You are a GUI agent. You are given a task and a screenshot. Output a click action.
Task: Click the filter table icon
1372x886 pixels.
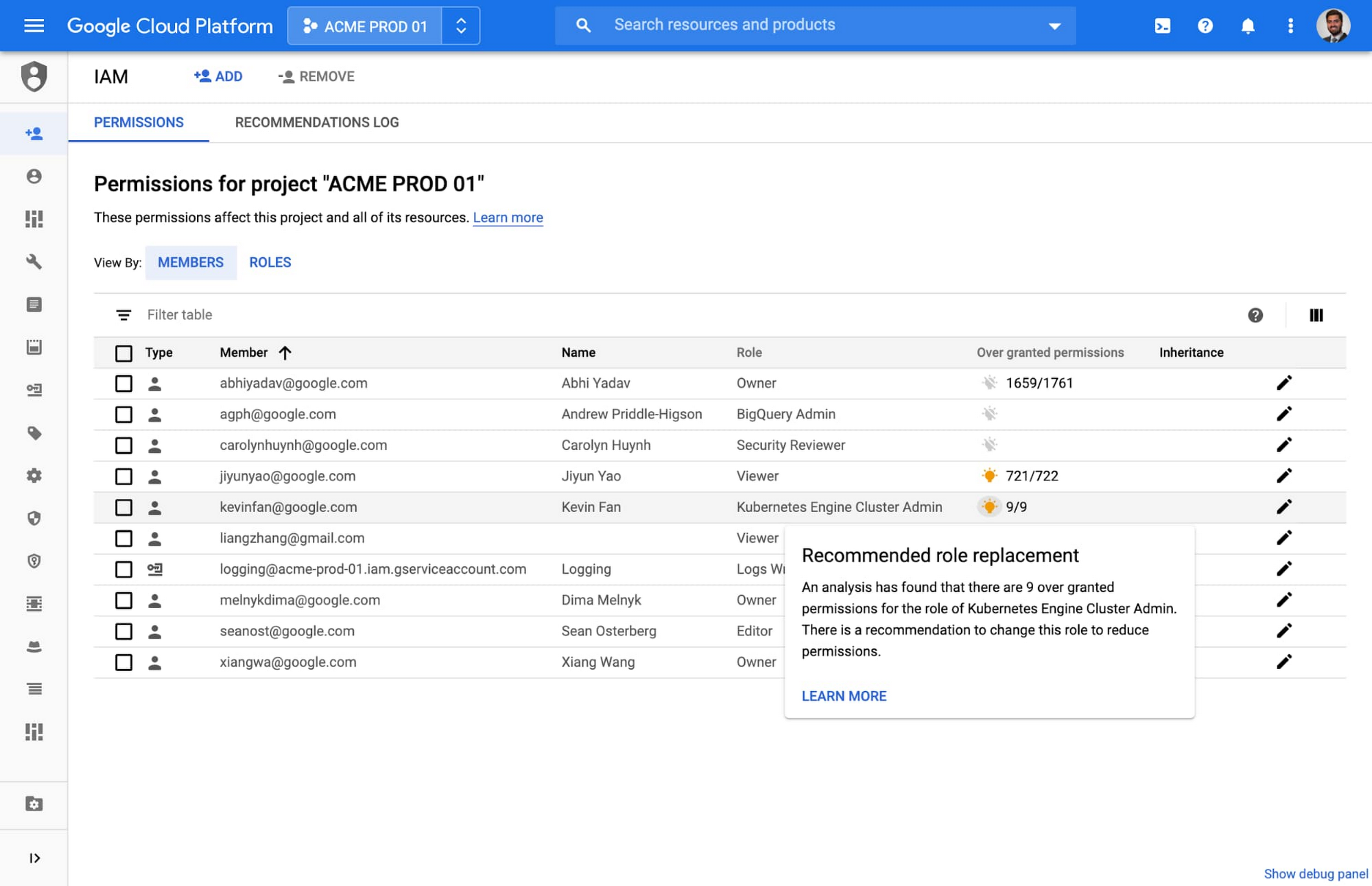pos(122,314)
